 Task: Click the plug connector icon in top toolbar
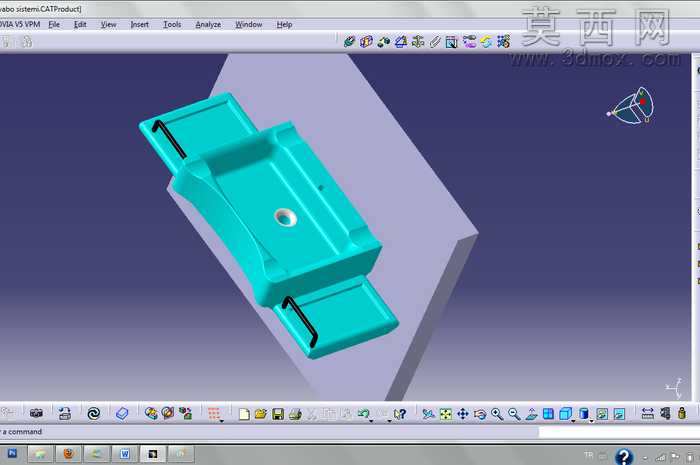(x=349, y=42)
